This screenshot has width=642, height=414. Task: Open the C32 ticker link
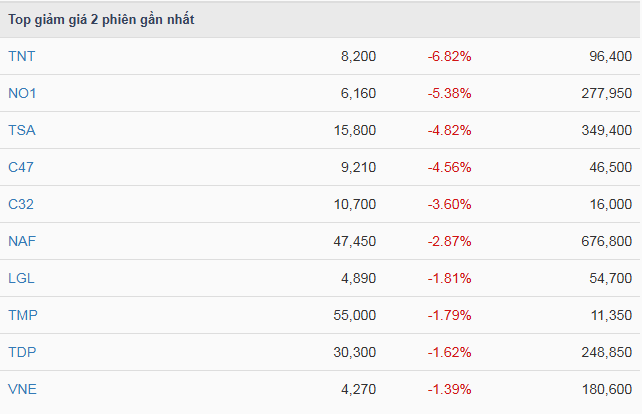click(x=21, y=205)
